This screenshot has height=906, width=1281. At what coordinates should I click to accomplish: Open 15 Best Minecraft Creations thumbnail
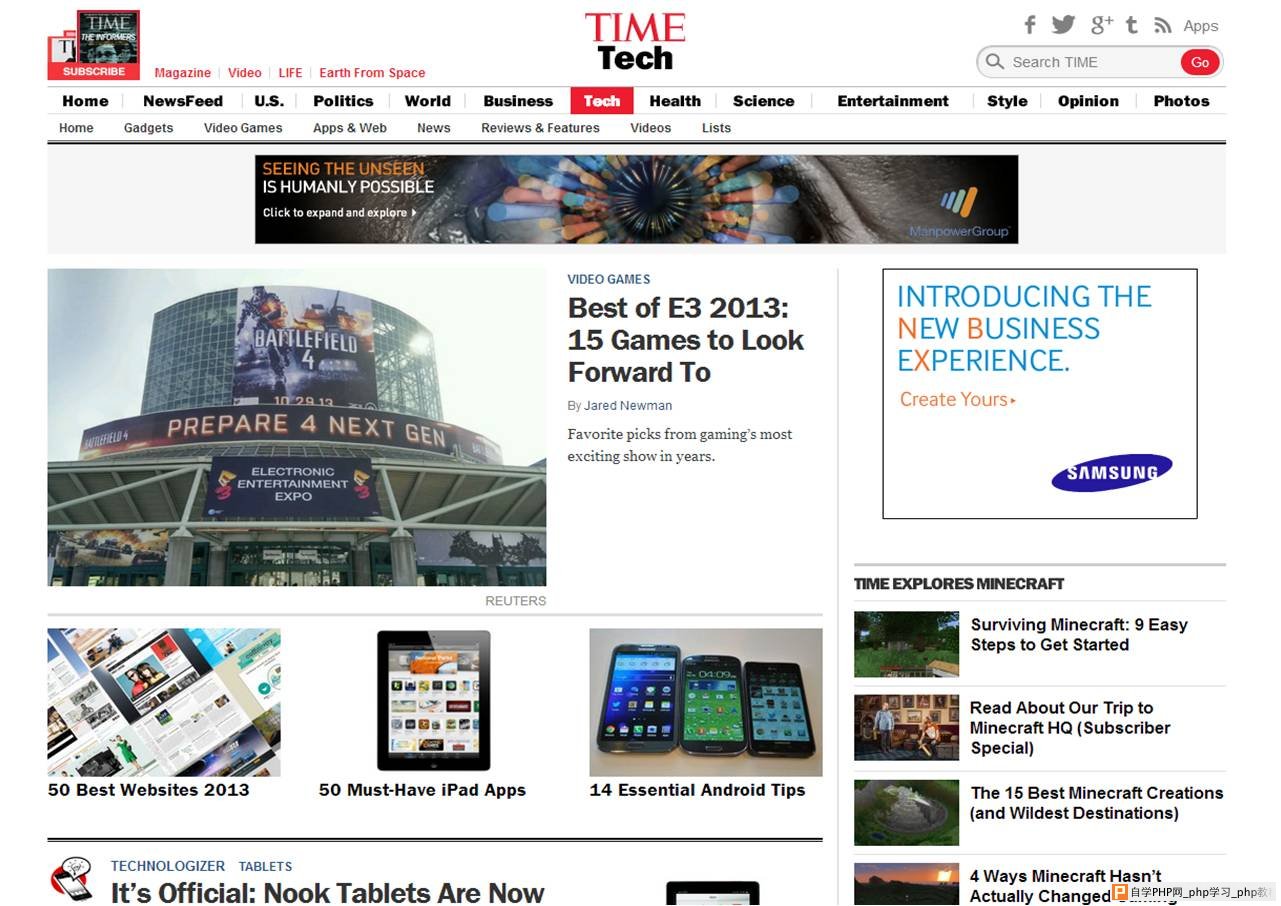[906, 813]
